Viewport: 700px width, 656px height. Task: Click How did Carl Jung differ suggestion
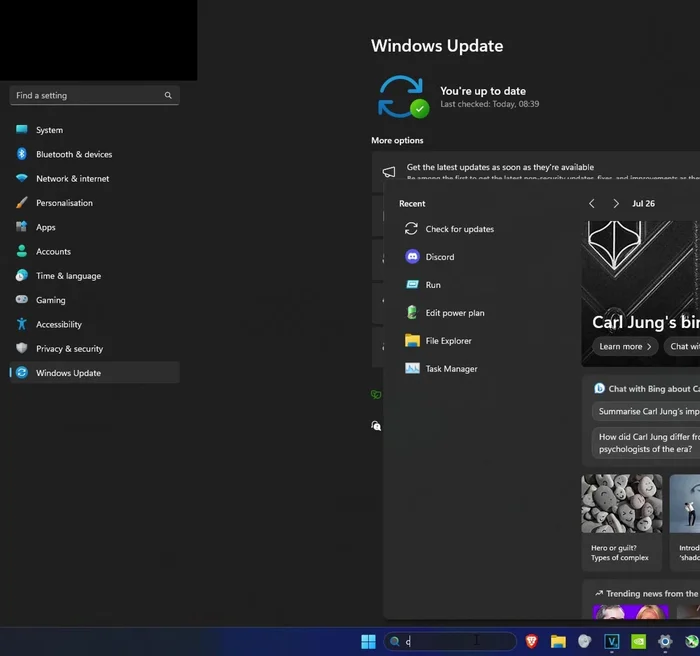(x=646, y=443)
